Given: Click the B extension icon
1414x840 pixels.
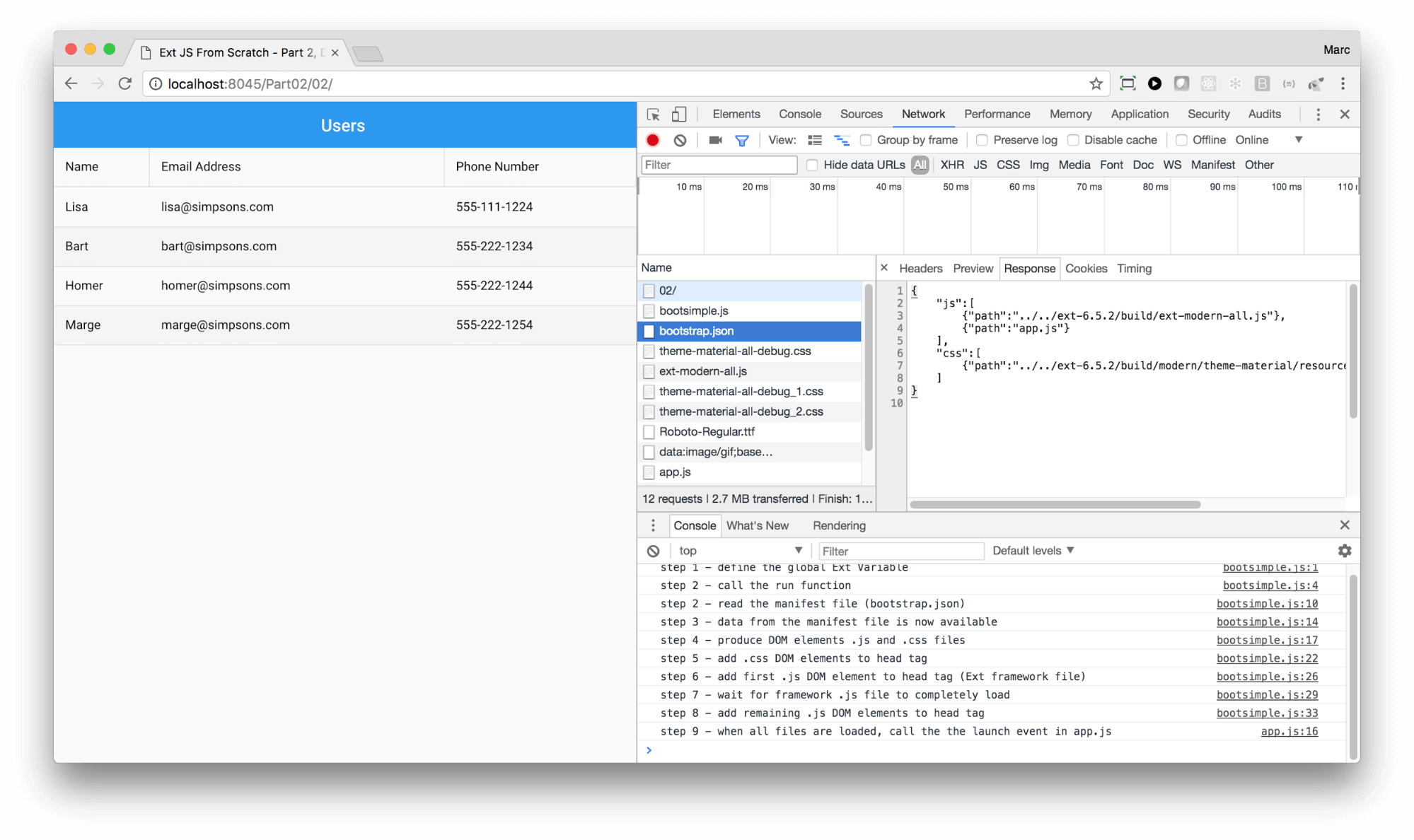Looking at the screenshot, I should click(1262, 83).
